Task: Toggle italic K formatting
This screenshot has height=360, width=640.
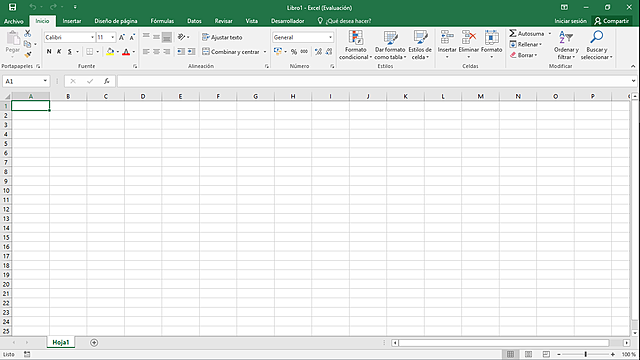Action: coord(59,51)
